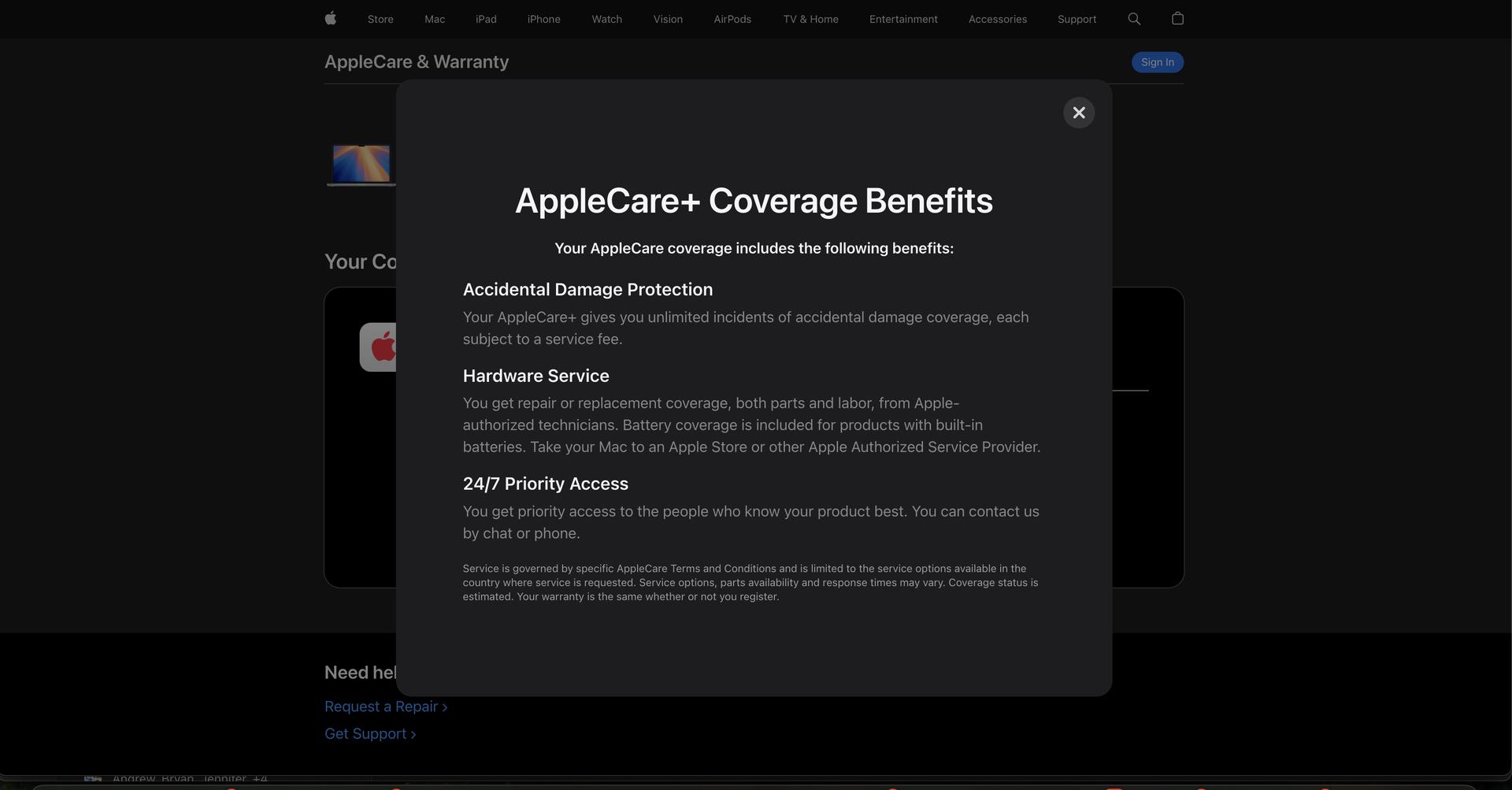Click the 'unlimited incidents of accidental damage' paragraph
Viewport: 1512px width, 790px height.
746,328
